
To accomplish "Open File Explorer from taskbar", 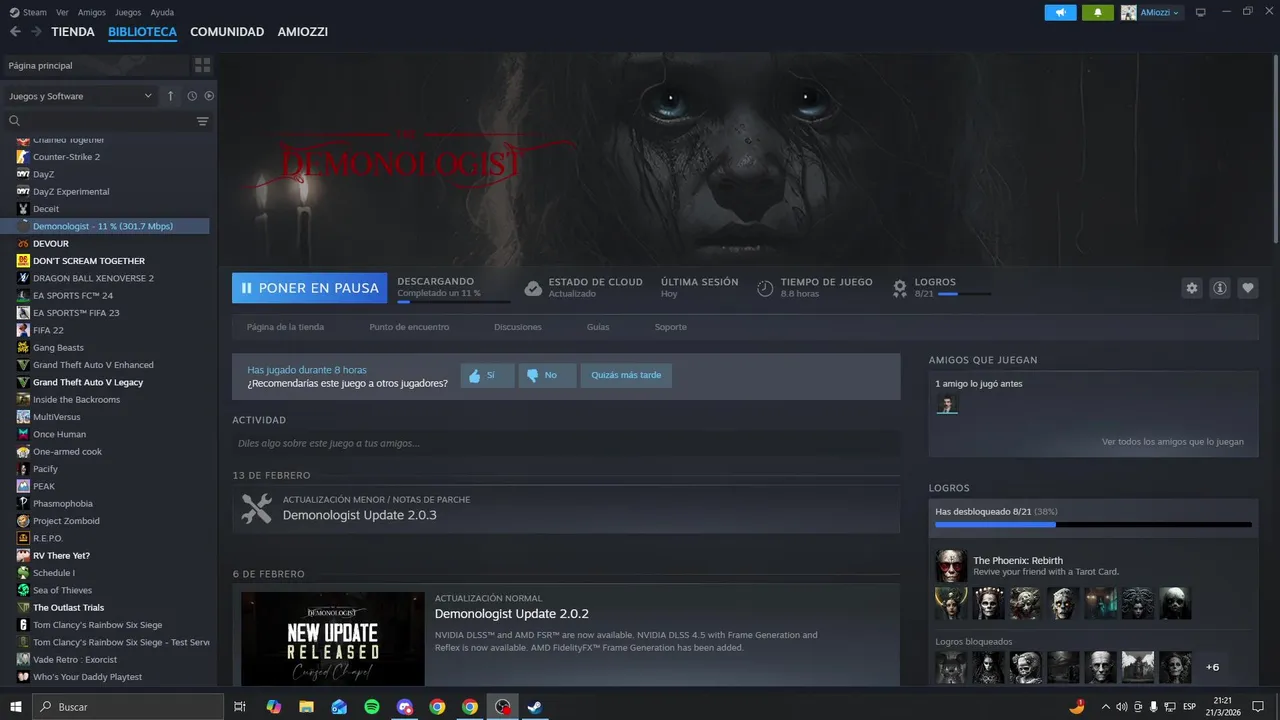I will [306, 706].
